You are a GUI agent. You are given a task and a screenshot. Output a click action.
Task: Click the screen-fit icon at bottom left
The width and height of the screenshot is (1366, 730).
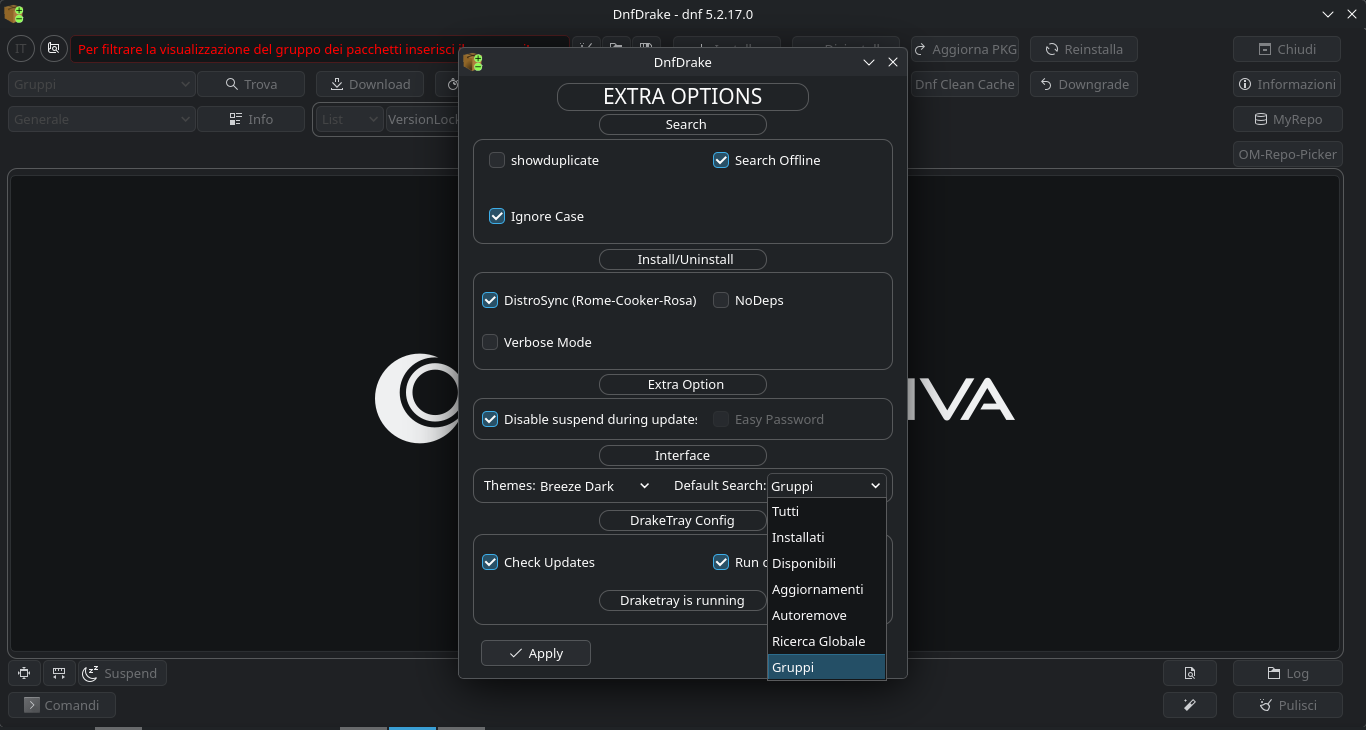pyautogui.click(x=24, y=673)
